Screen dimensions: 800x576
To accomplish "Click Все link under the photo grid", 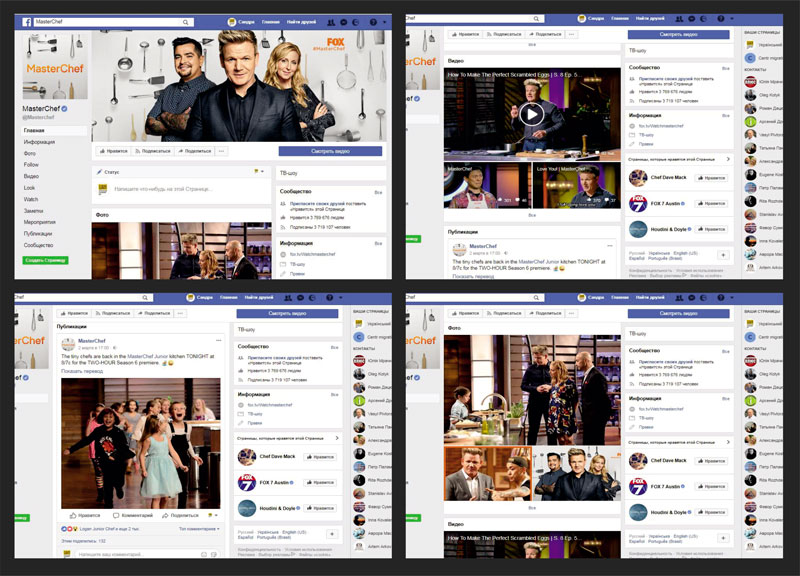I will [x=532, y=508].
